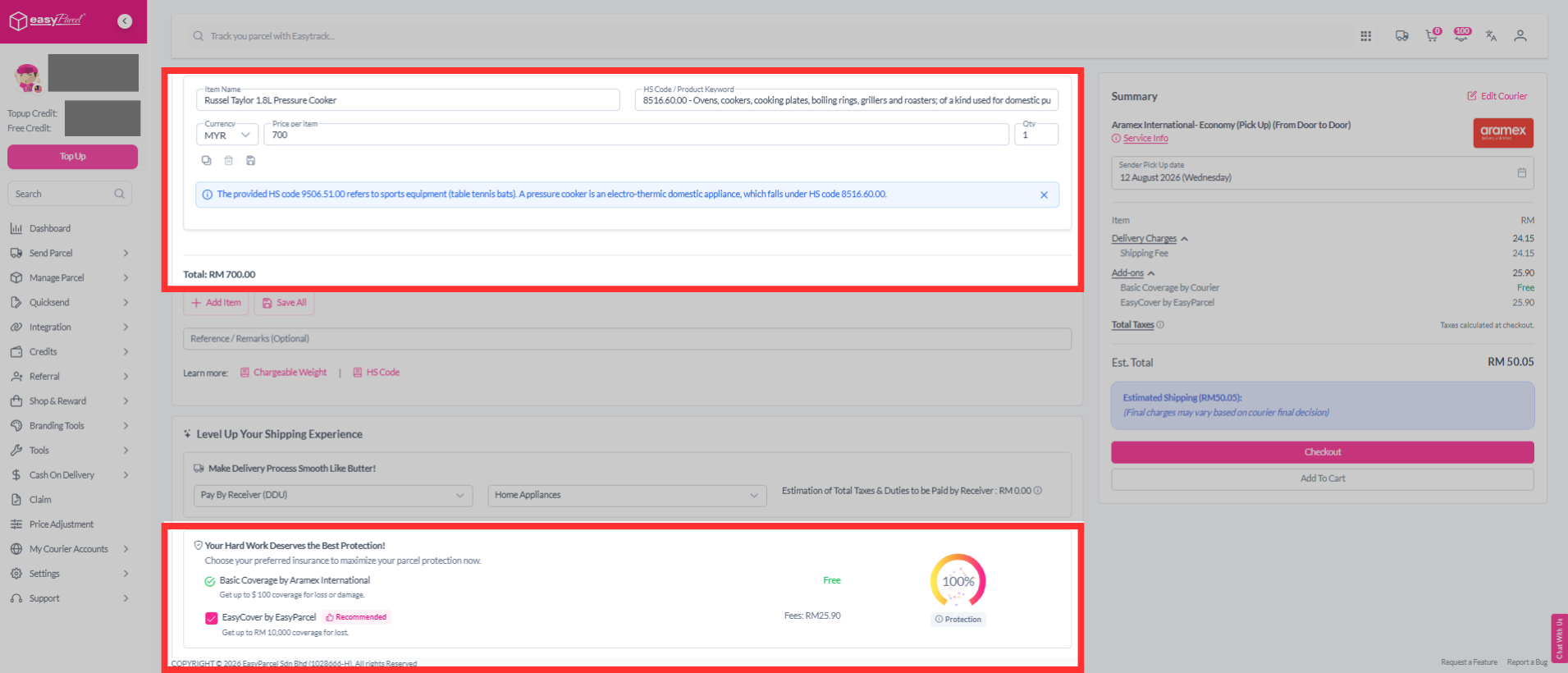The image size is (1568, 673).
Task: Uncheck EasyCover by EasyParcel
Action: 212,618
